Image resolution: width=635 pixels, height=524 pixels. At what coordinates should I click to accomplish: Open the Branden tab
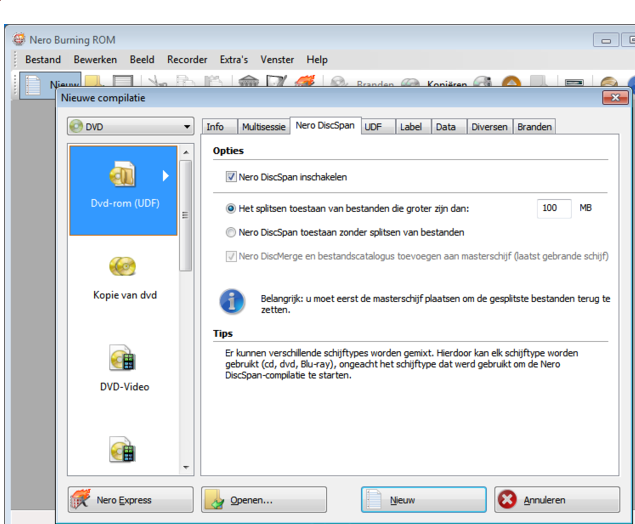click(534, 127)
